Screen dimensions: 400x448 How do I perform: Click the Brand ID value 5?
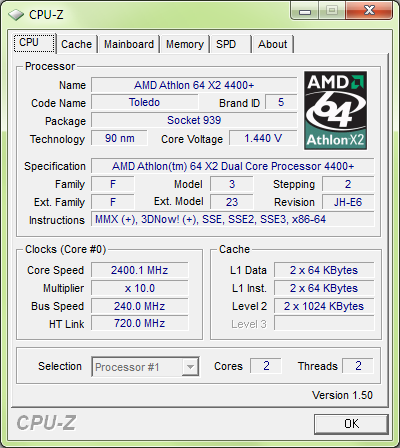click(281, 102)
